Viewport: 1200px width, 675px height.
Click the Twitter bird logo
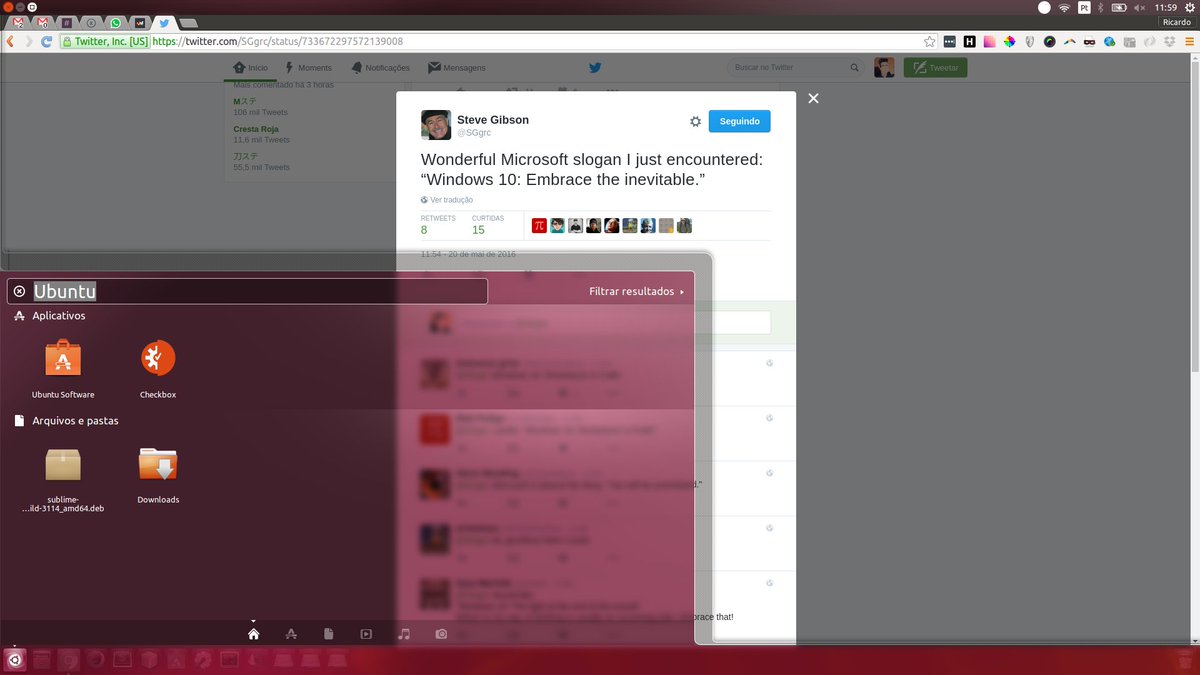coord(595,68)
